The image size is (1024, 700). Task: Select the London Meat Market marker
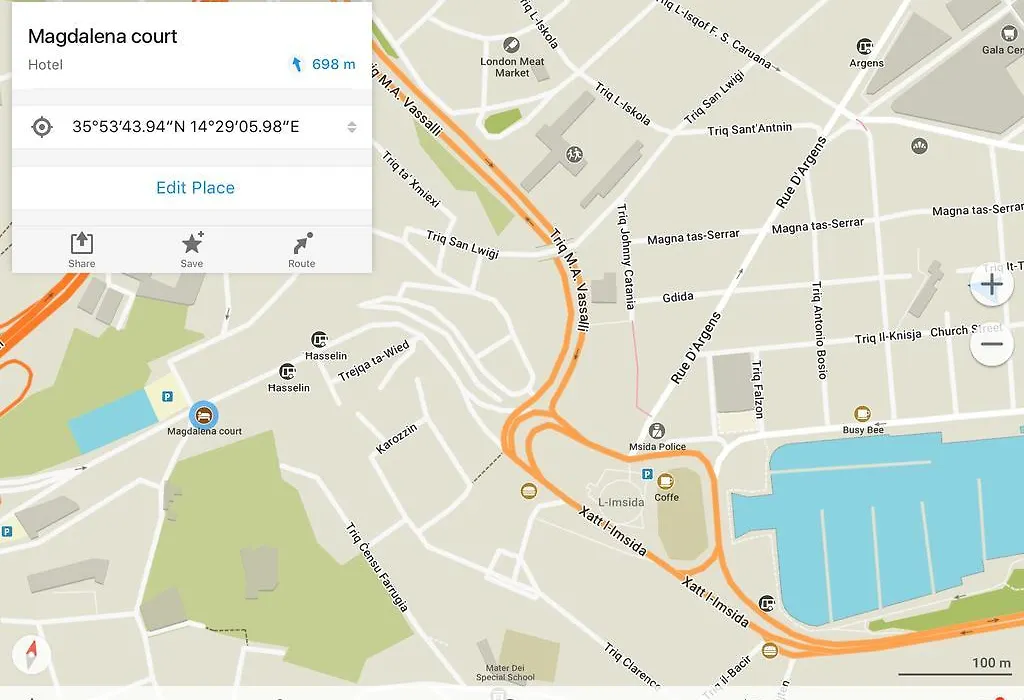click(x=511, y=45)
